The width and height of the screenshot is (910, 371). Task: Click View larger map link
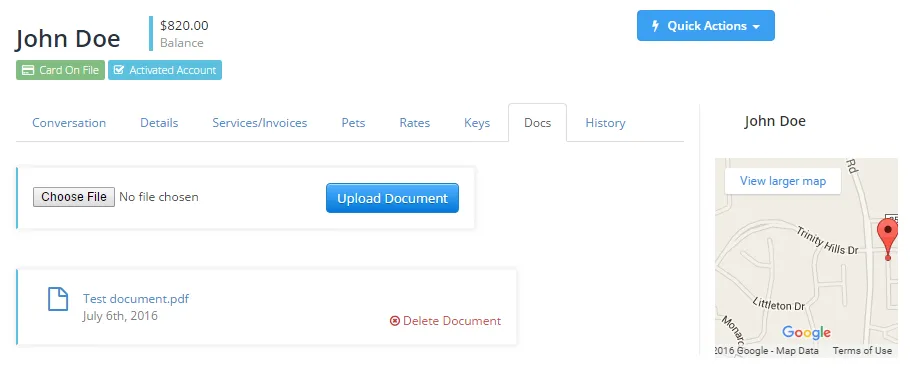pos(783,181)
